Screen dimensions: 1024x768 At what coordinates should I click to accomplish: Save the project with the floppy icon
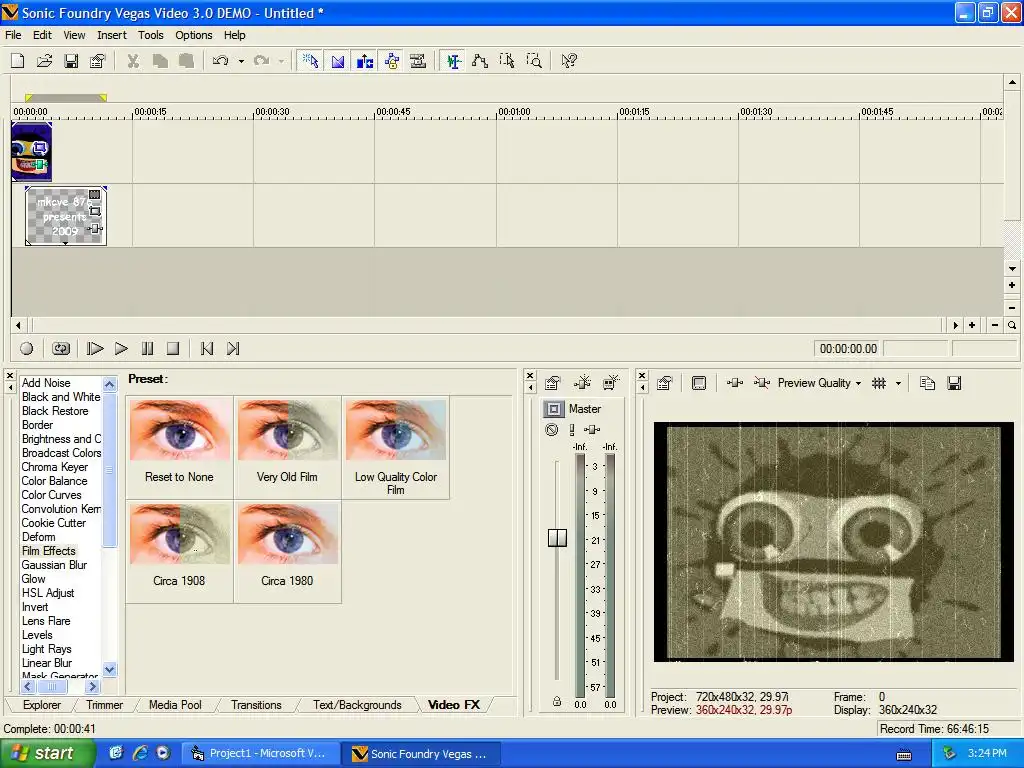pyautogui.click(x=71, y=61)
